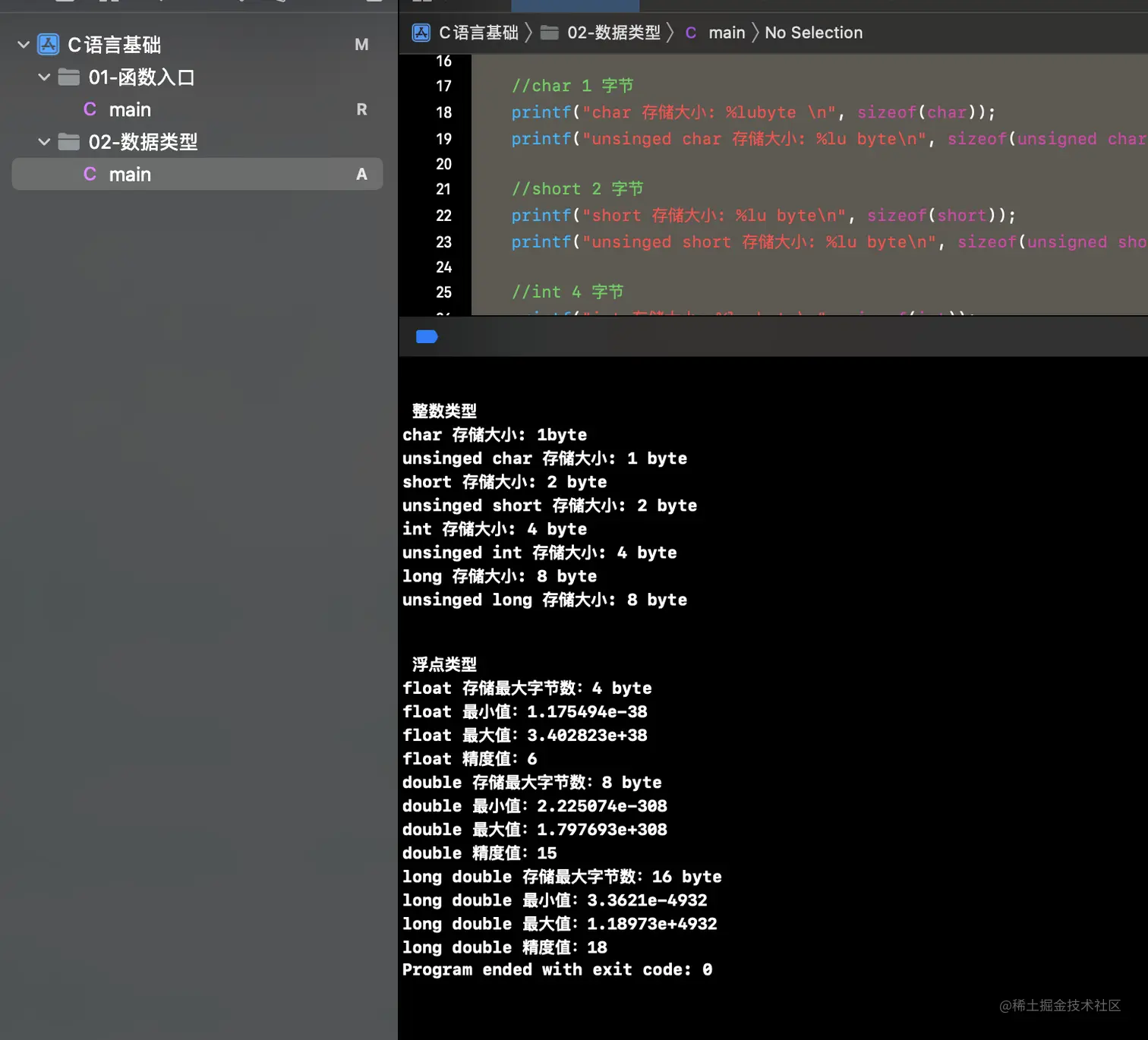Select the C语言基础 project name in the navigator

(115, 45)
